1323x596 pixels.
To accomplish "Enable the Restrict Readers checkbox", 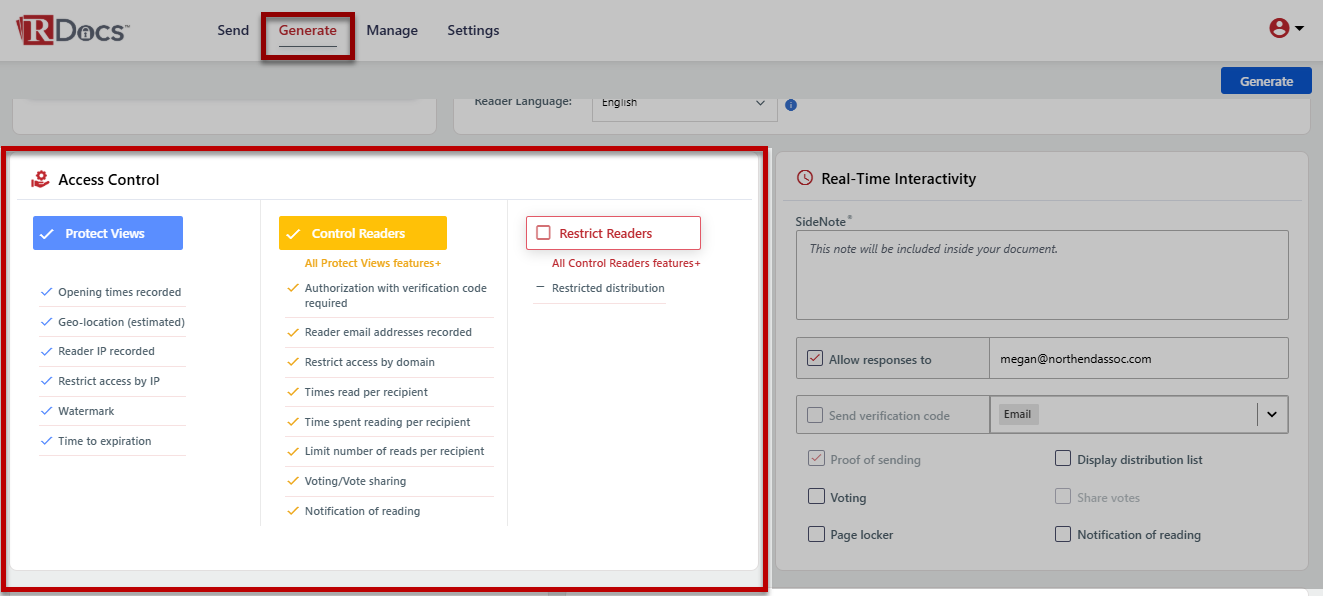I will coord(544,233).
